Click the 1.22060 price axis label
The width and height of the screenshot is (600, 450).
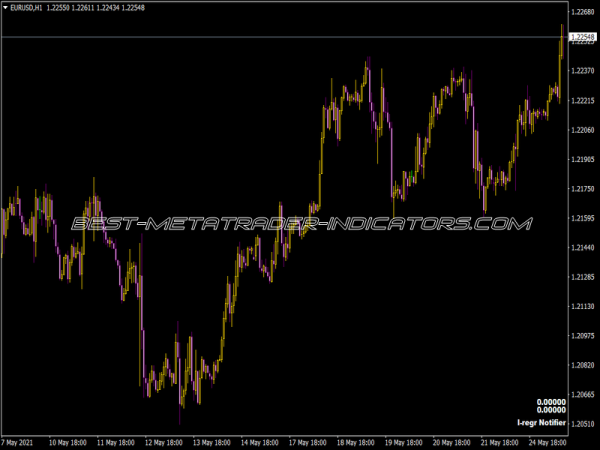pos(582,130)
